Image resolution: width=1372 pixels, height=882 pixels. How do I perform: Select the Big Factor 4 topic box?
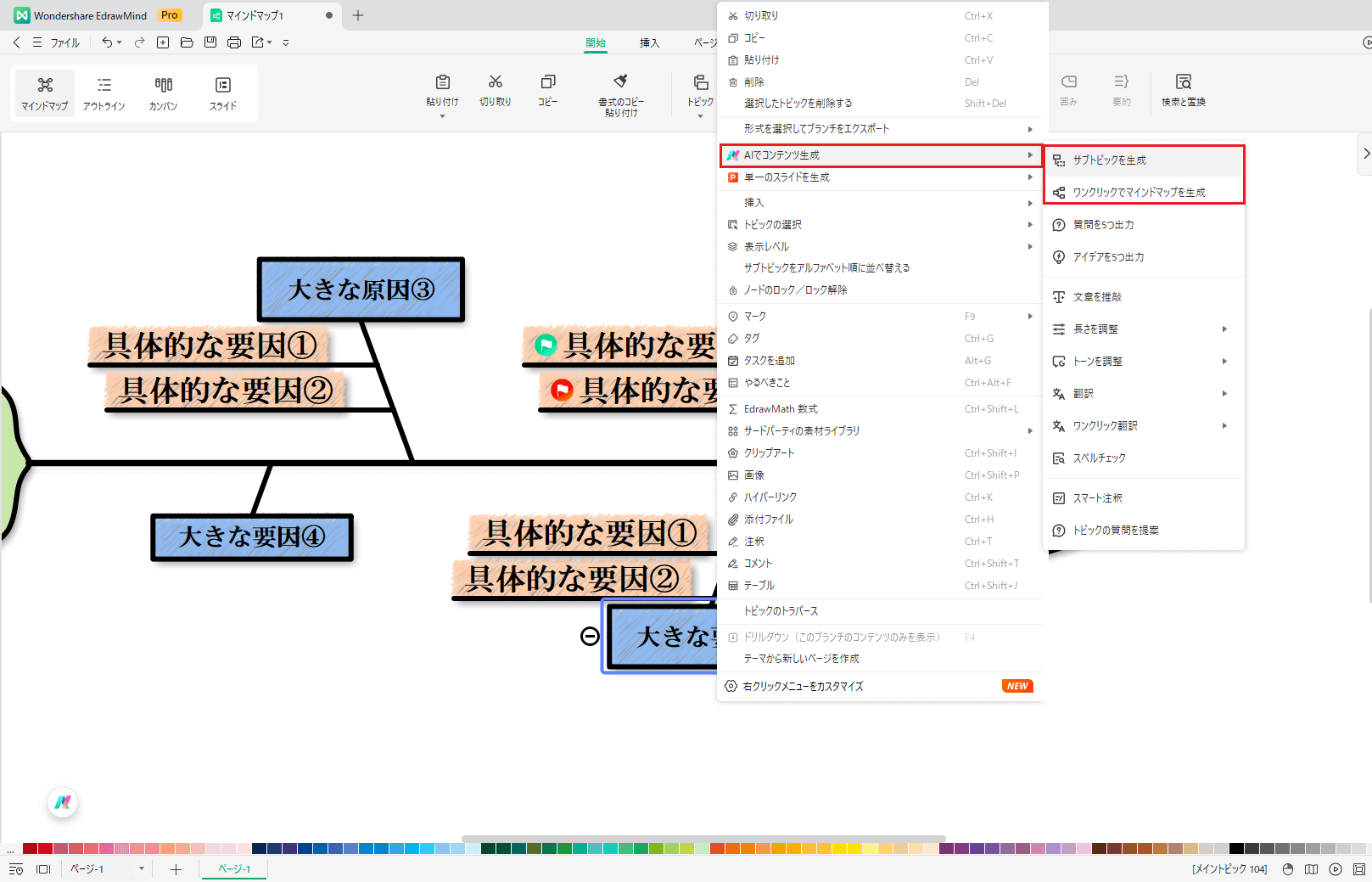pyautogui.click(x=252, y=537)
